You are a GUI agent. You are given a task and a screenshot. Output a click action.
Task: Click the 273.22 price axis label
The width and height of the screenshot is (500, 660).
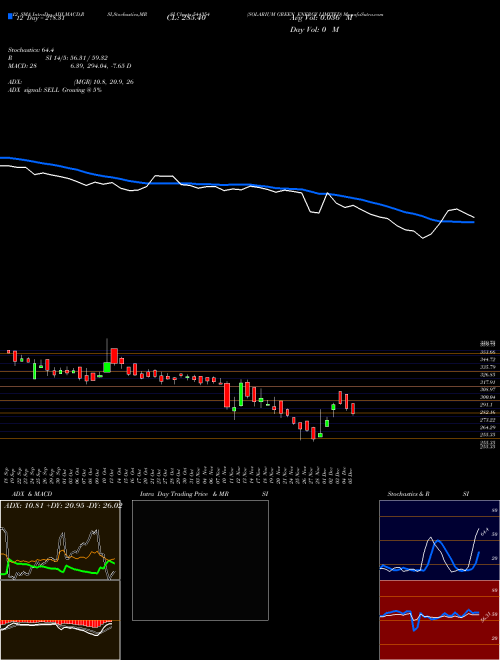[490, 420]
